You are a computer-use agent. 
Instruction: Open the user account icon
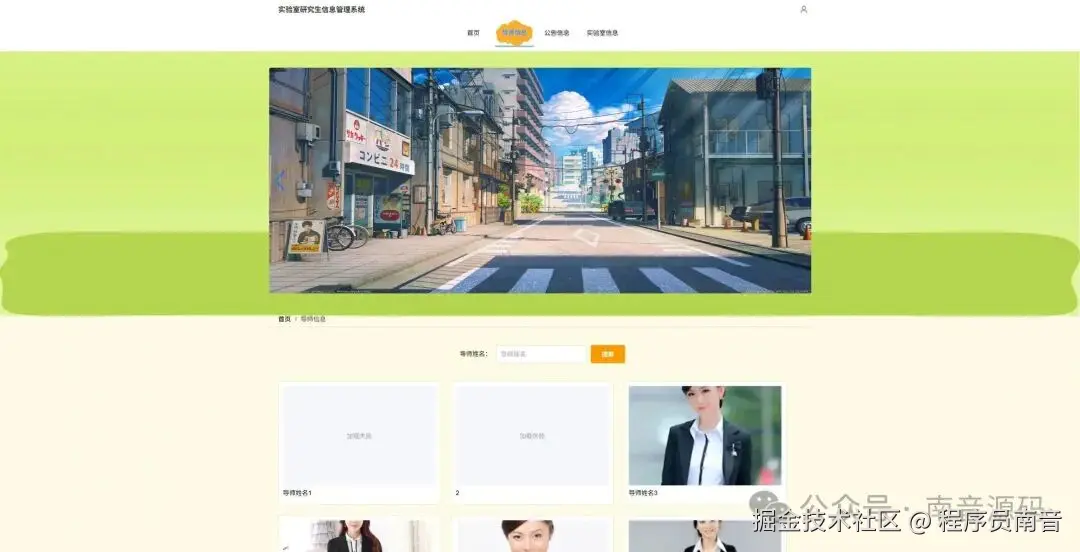click(x=803, y=10)
